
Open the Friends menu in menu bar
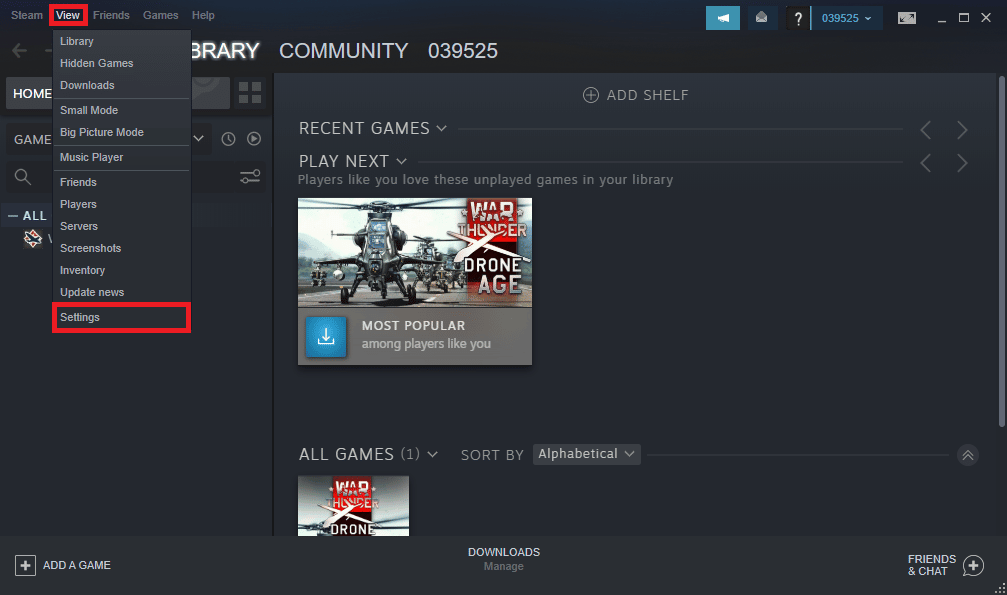pyautogui.click(x=111, y=15)
